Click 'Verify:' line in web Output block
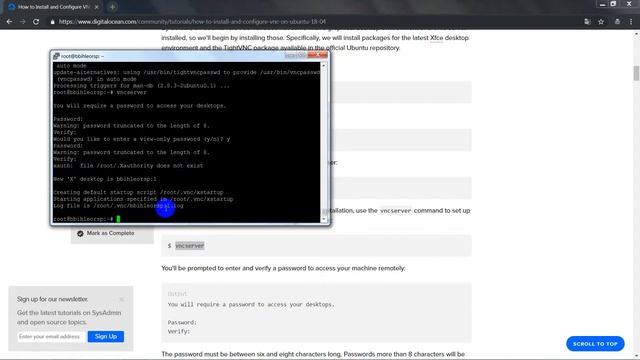640x360 pixels. 179,331
